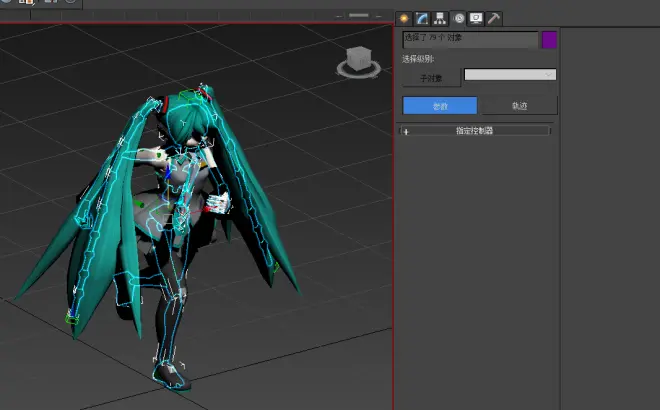Open the Utilities hammer tab
Image resolution: width=660 pixels, height=410 pixels.
click(494, 19)
